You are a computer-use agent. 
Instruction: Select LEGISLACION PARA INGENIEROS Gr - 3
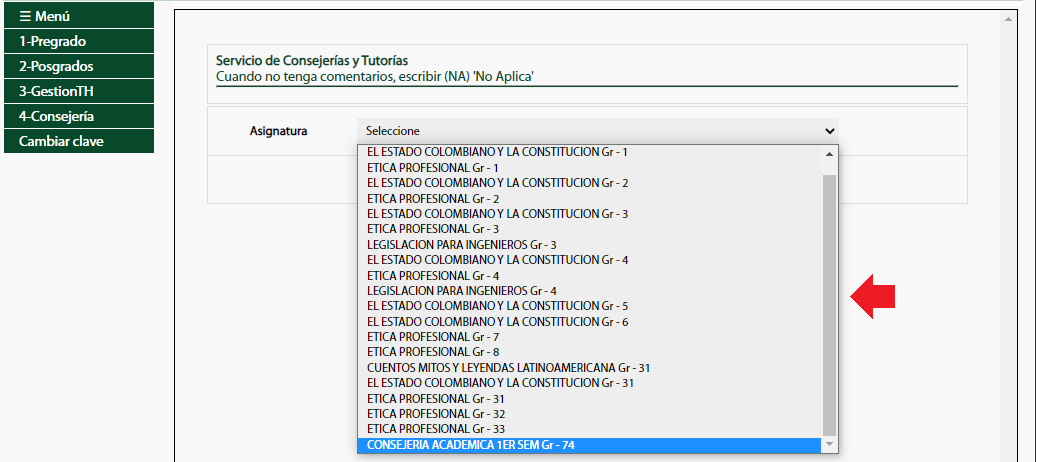589,245
